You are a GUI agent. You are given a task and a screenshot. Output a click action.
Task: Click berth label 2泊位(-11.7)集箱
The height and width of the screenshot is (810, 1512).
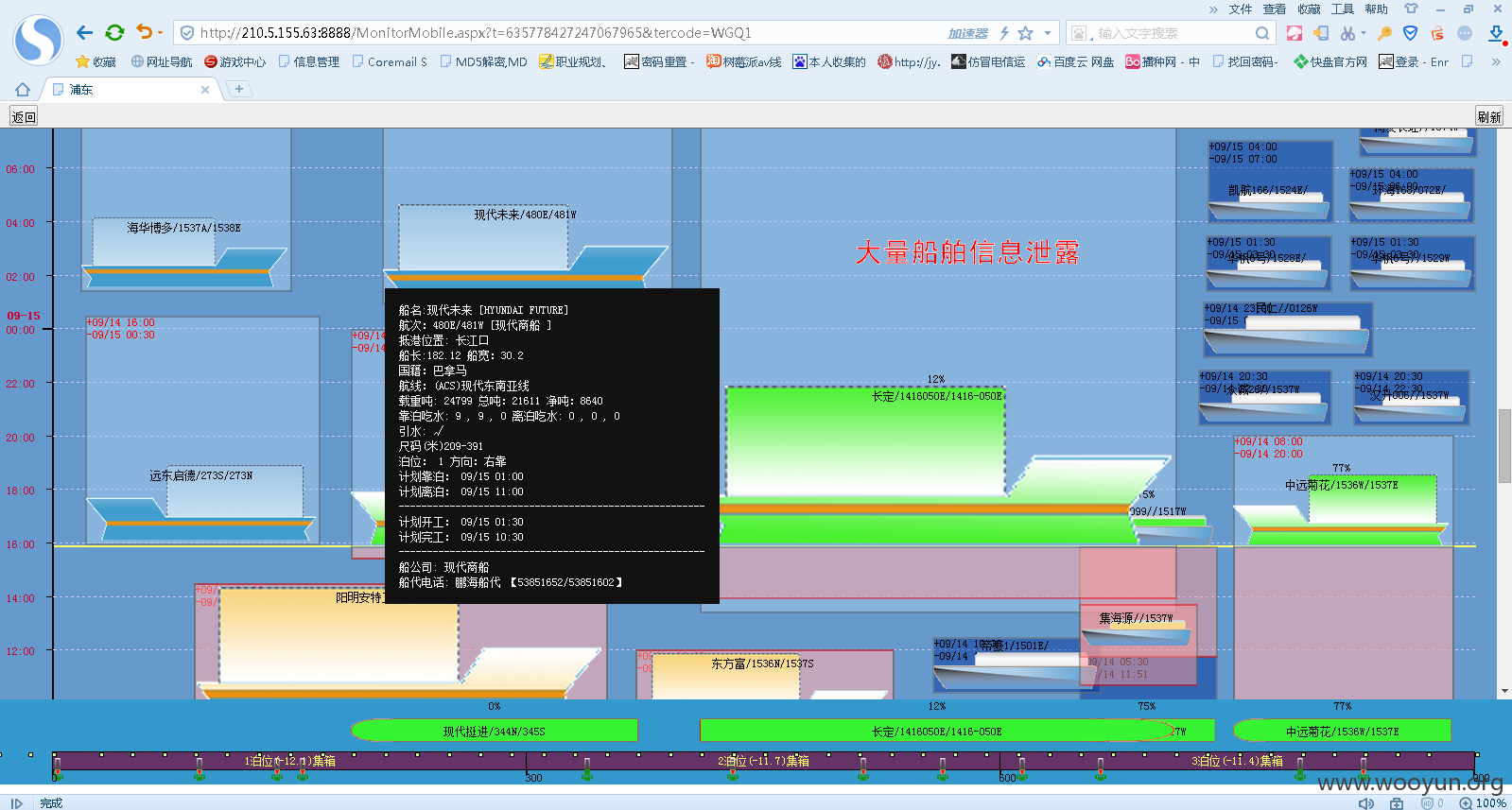tap(763, 761)
